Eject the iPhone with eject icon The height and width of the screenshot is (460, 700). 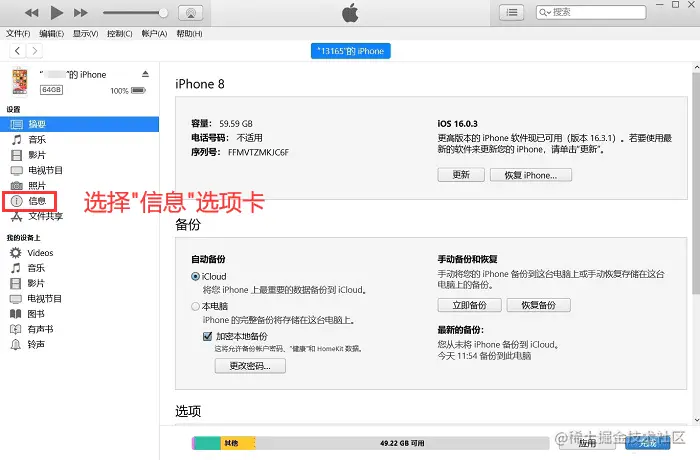tap(146, 74)
